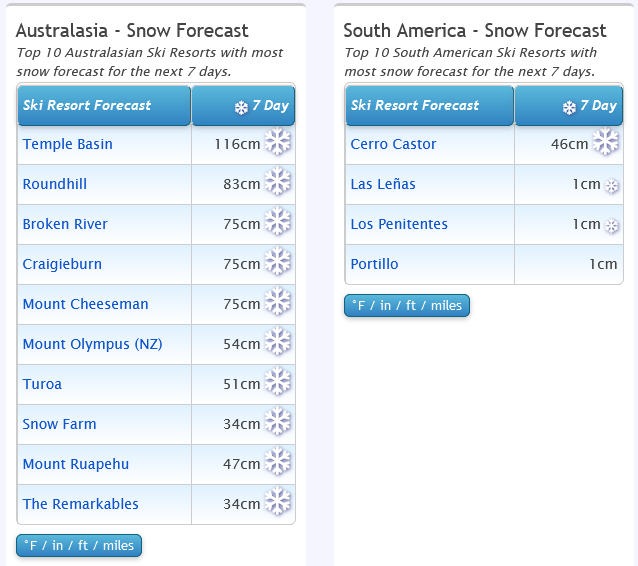Click the small snowflake in Los Penitentes row

612,226
